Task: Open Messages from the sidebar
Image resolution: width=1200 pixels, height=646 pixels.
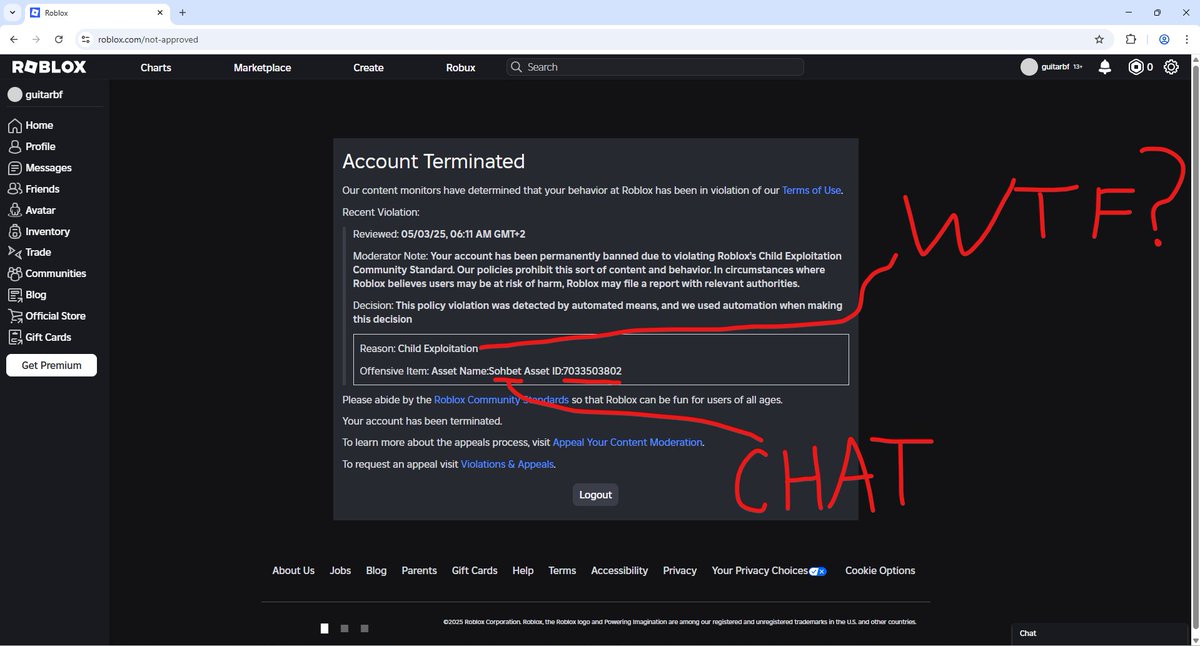Action: [x=40, y=168]
